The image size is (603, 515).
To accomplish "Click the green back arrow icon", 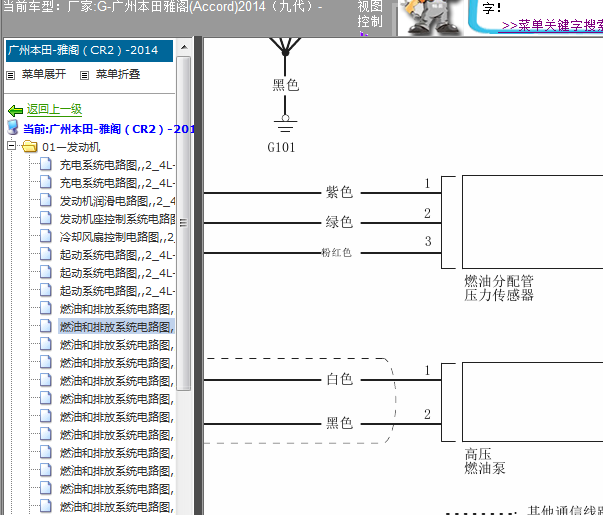I will [15, 111].
